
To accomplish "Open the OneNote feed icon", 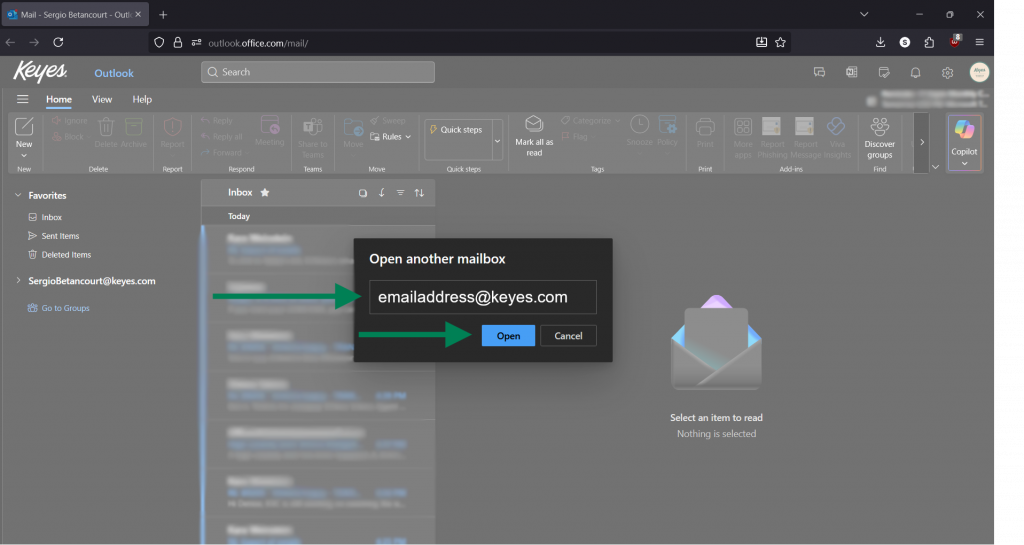I will pos(851,73).
